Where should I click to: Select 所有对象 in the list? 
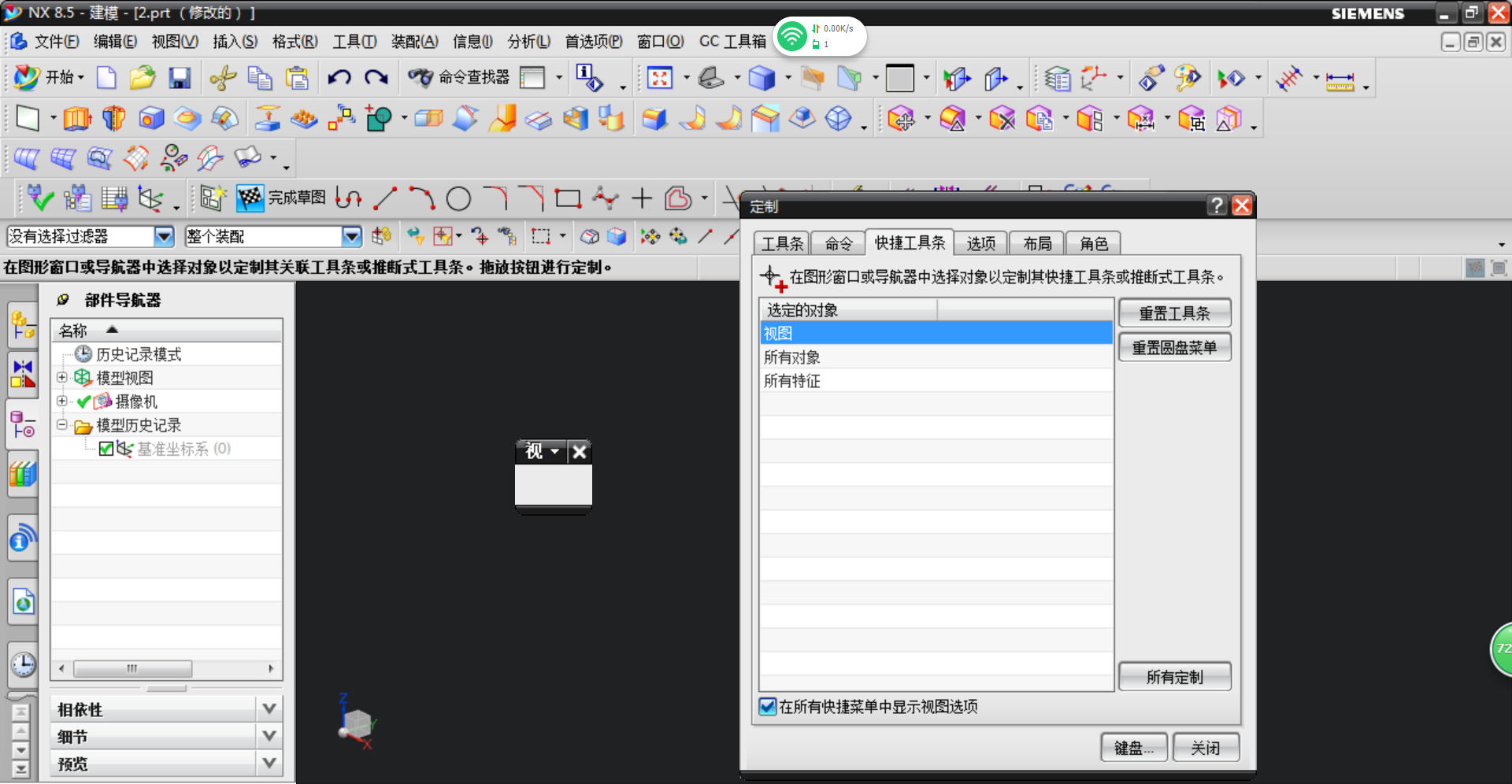coord(936,357)
